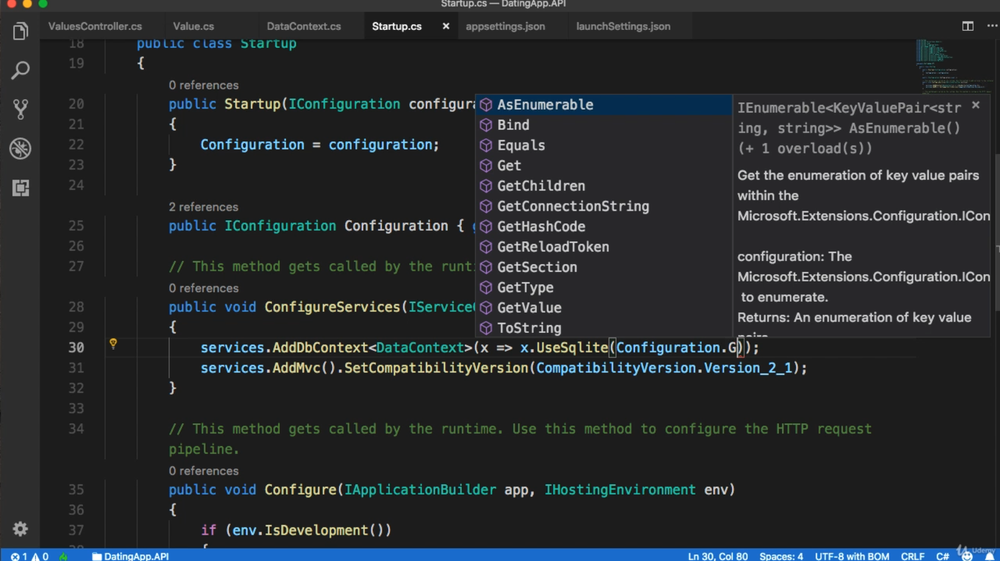Open the editor's more actions ellipsis menu

[x=991, y=26]
